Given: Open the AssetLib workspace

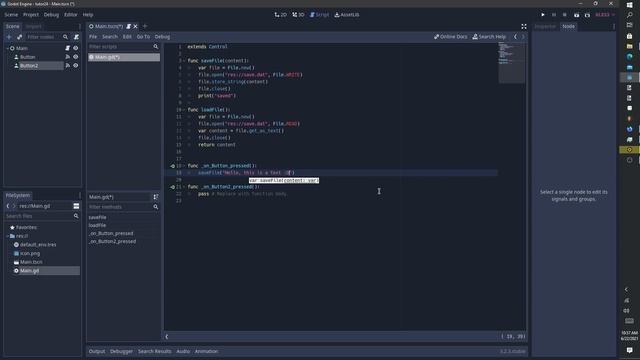Looking at the screenshot, I should 347,15.
